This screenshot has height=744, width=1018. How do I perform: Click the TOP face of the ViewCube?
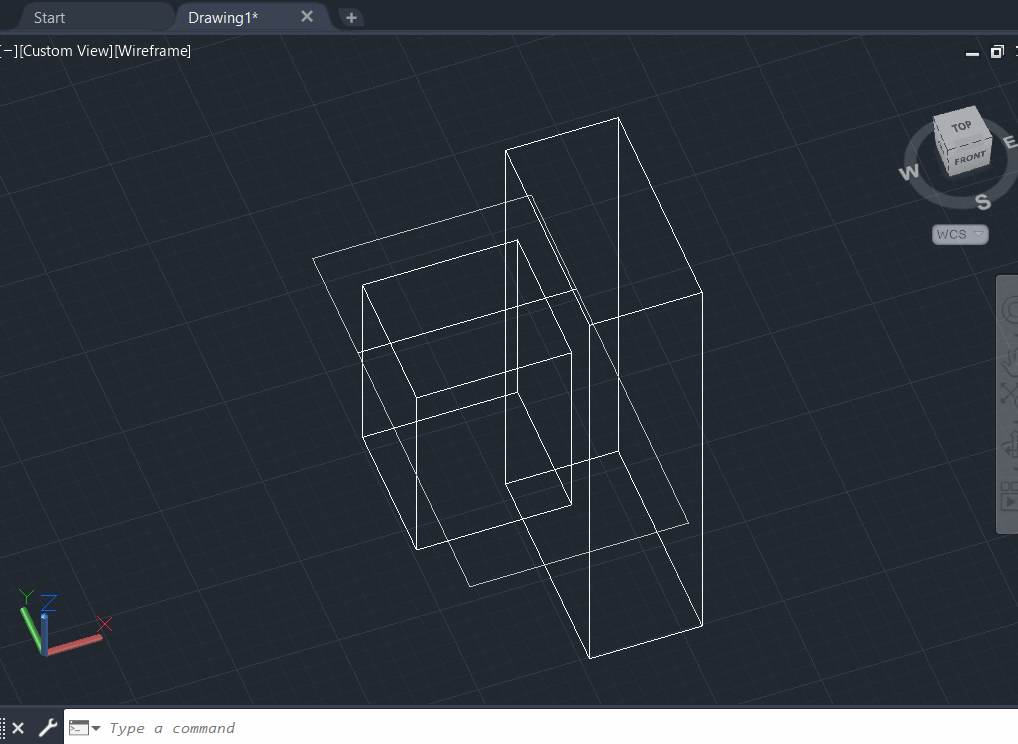(x=963, y=127)
